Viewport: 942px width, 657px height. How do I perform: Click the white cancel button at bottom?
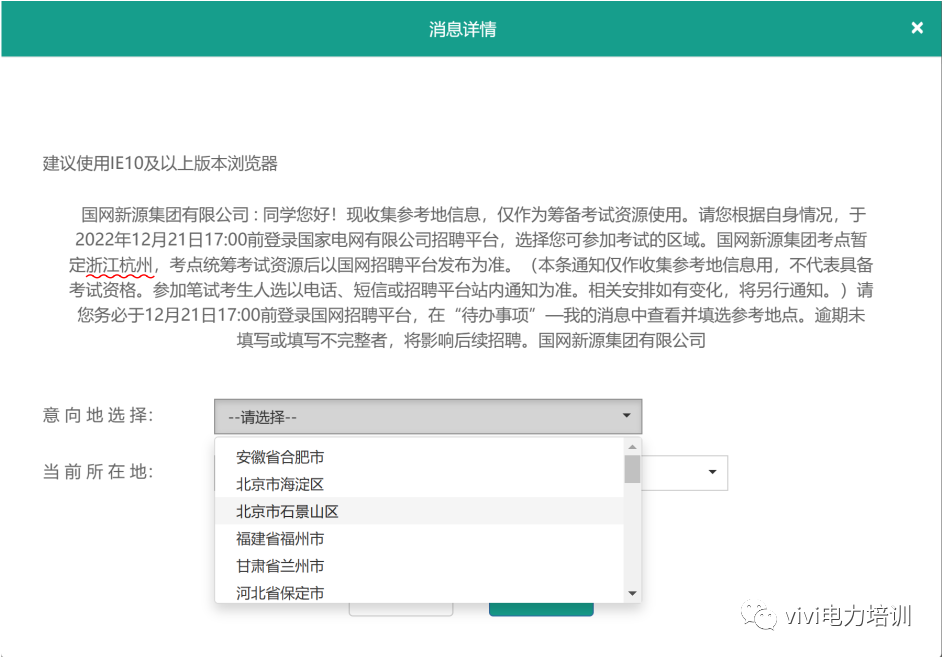pyautogui.click(x=400, y=603)
